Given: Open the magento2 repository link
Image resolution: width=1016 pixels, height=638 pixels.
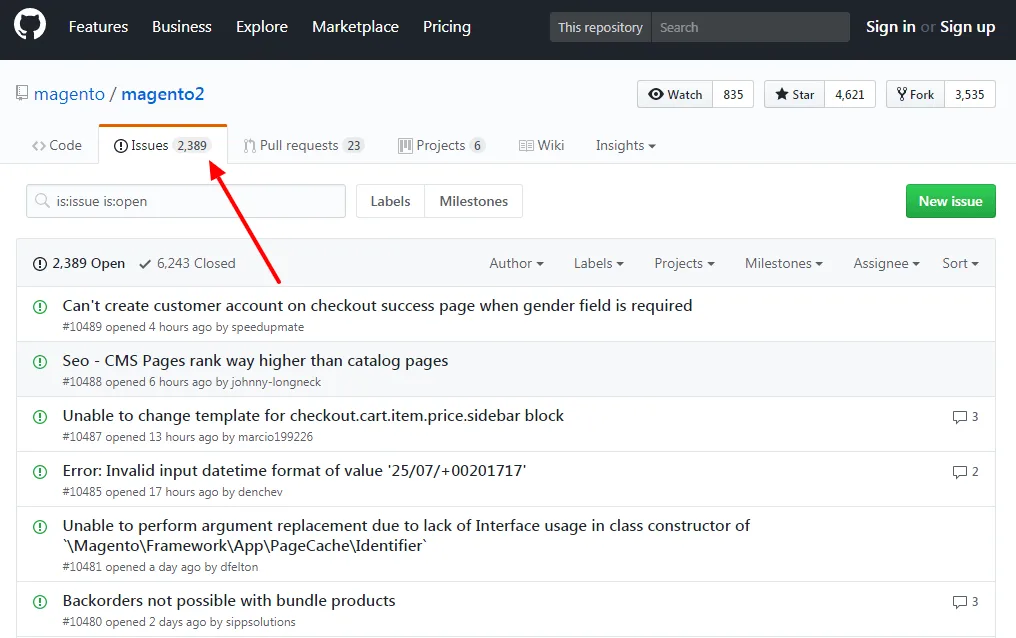Looking at the screenshot, I should click(163, 94).
